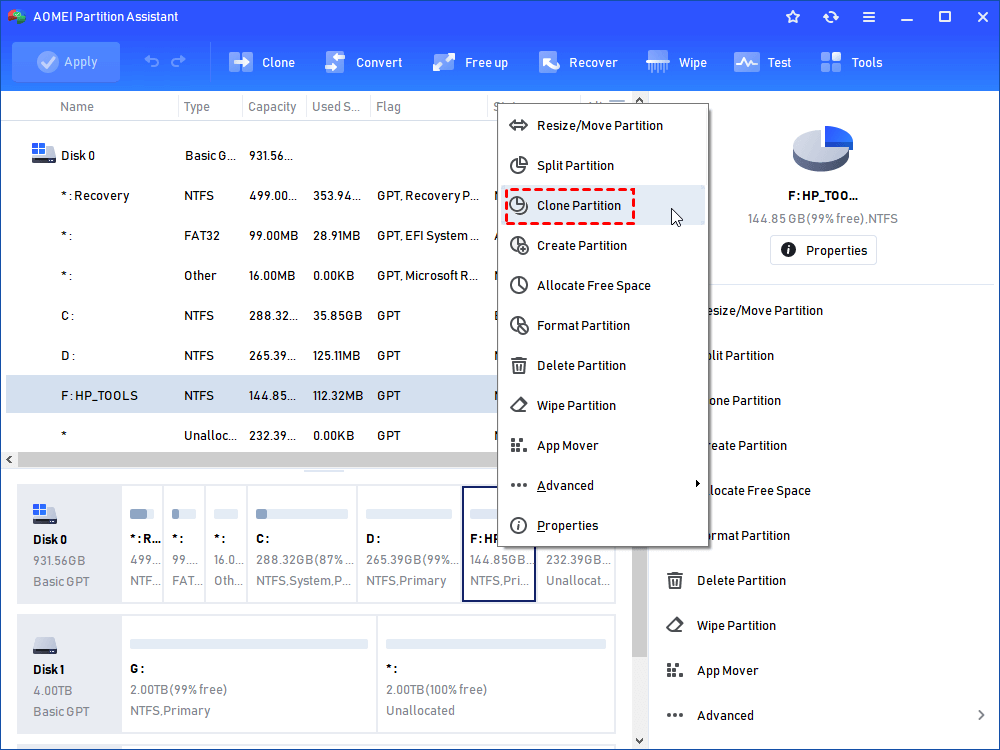Select the Recovery 499 block in disk map
The height and width of the screenshot is (750, 1000).
tap(142, 544)
